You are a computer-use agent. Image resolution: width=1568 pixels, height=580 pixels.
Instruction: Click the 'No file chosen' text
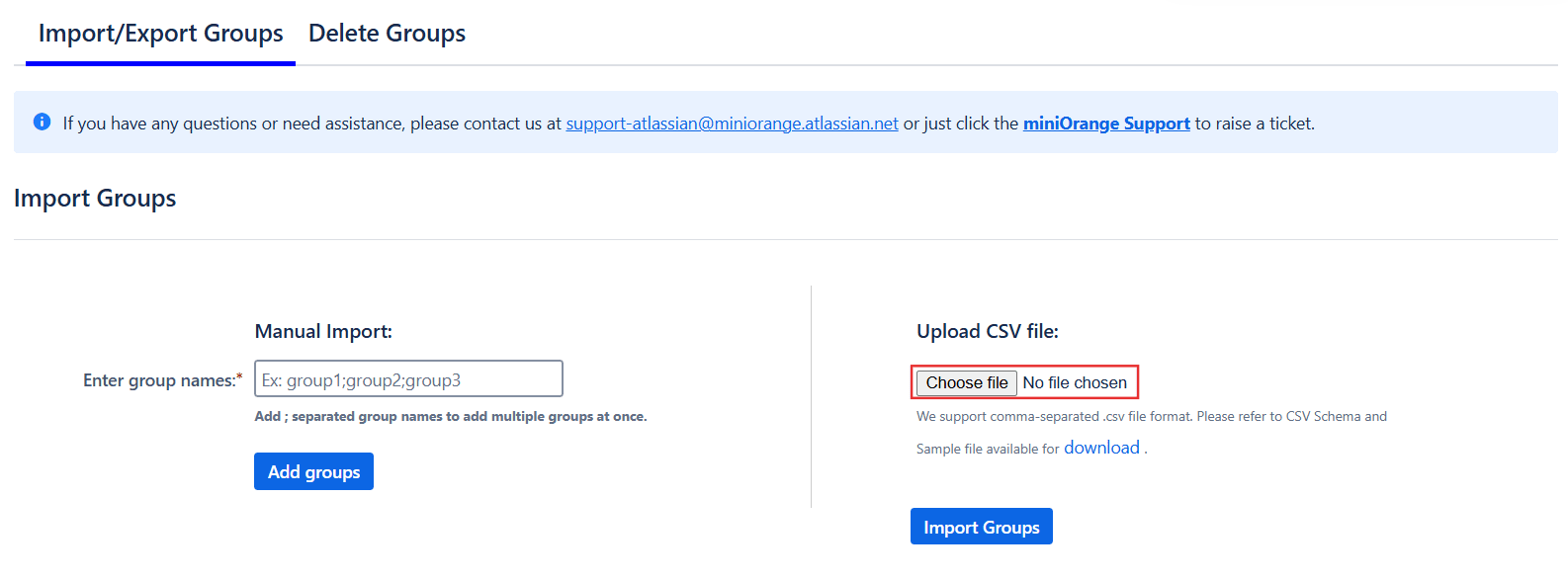tap(1075, 382)
